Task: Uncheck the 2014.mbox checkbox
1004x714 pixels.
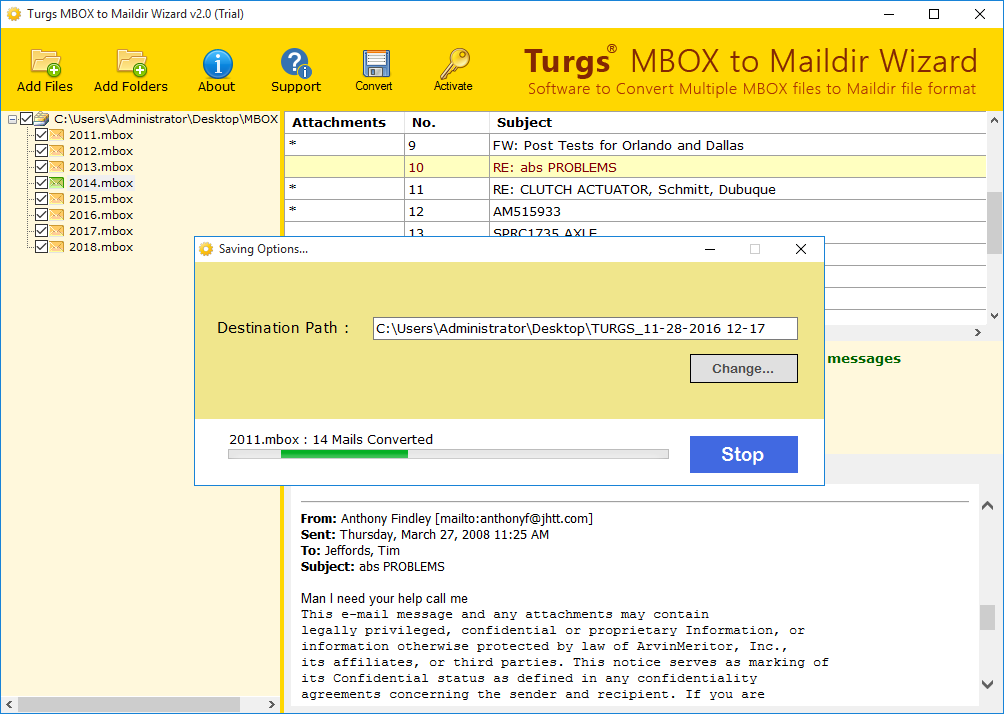Action: (42, 183)
